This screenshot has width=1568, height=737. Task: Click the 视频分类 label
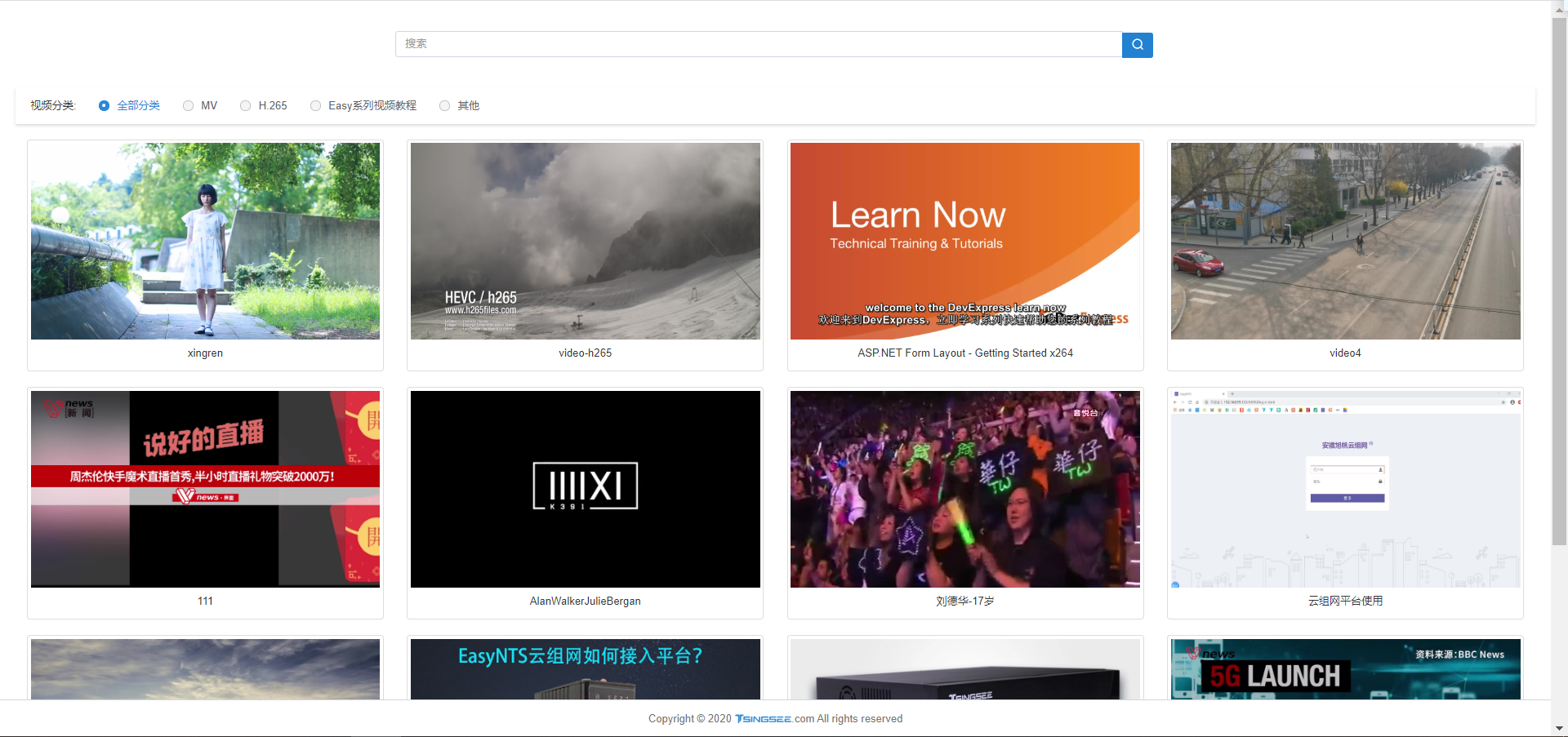coord(52,105)
